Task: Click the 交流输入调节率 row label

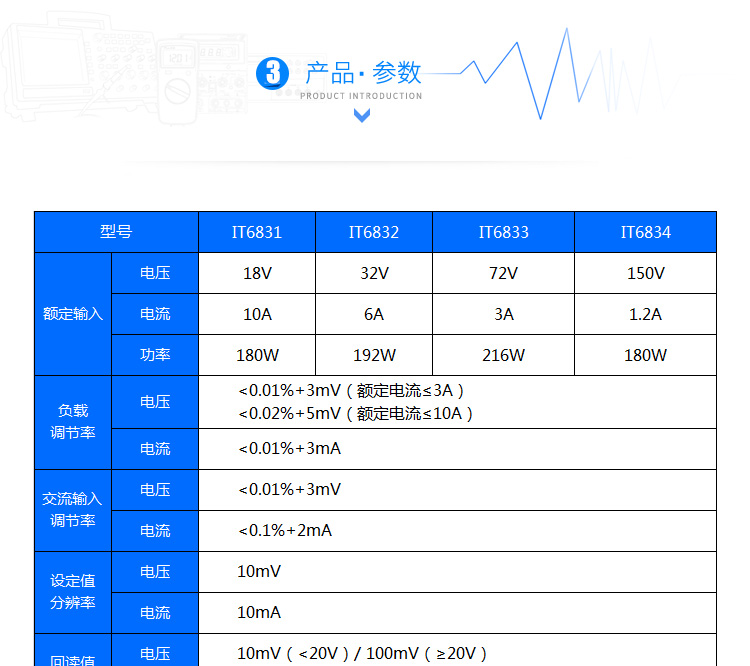Action: click(73, 510)
